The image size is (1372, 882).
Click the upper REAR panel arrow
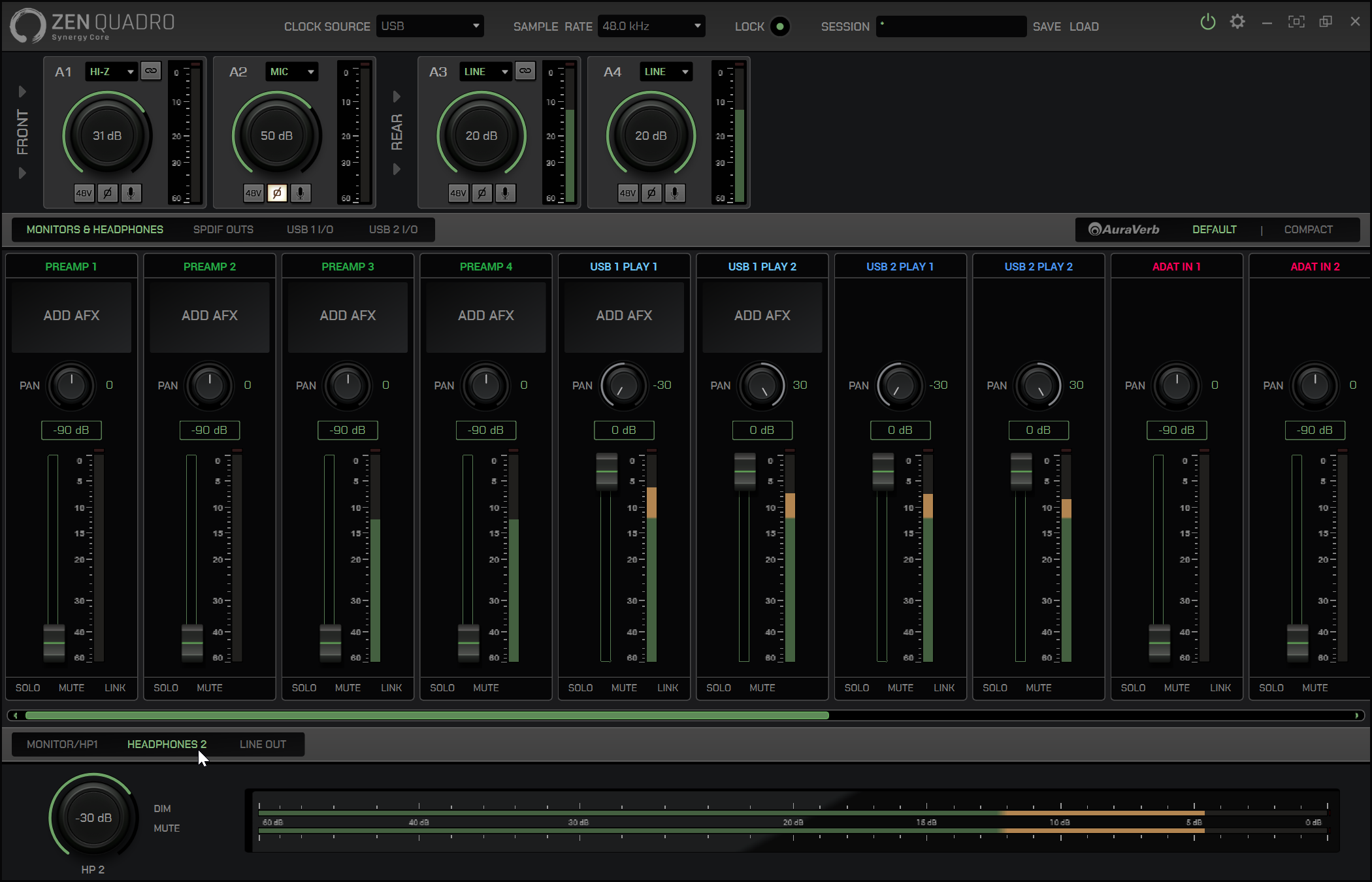(396, 97)
